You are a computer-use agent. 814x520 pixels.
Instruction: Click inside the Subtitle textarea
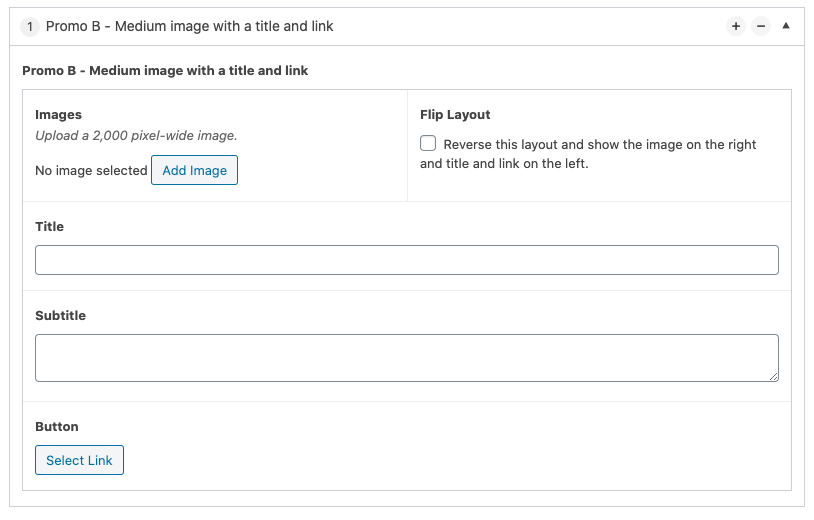[x=406, y=357]
